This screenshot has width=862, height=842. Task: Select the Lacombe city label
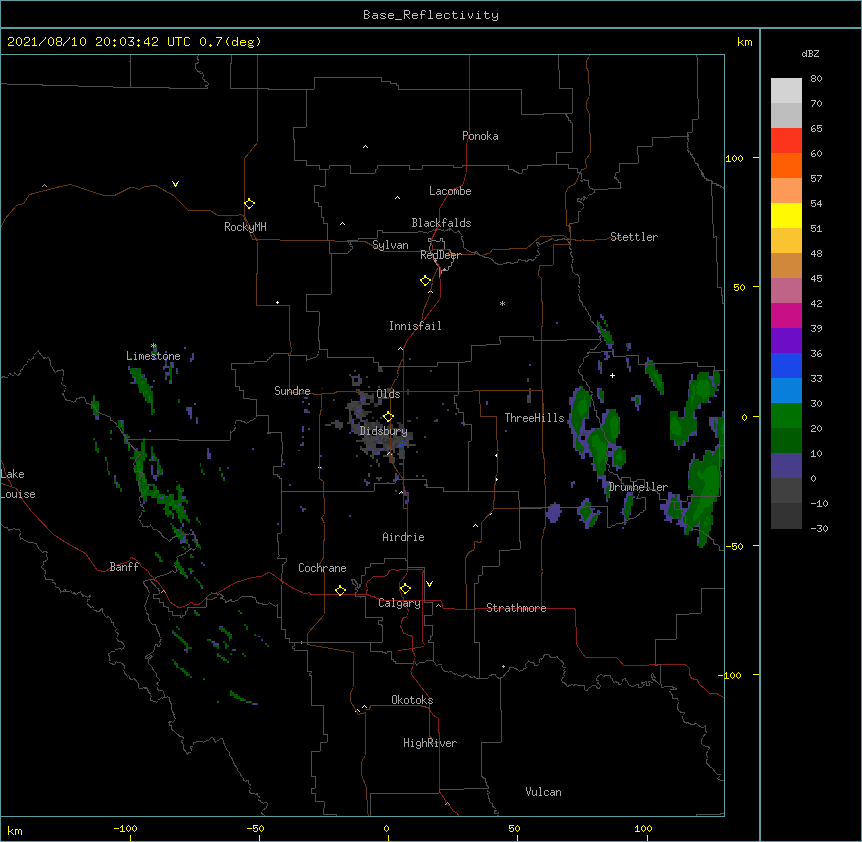(x=450, y=191)
